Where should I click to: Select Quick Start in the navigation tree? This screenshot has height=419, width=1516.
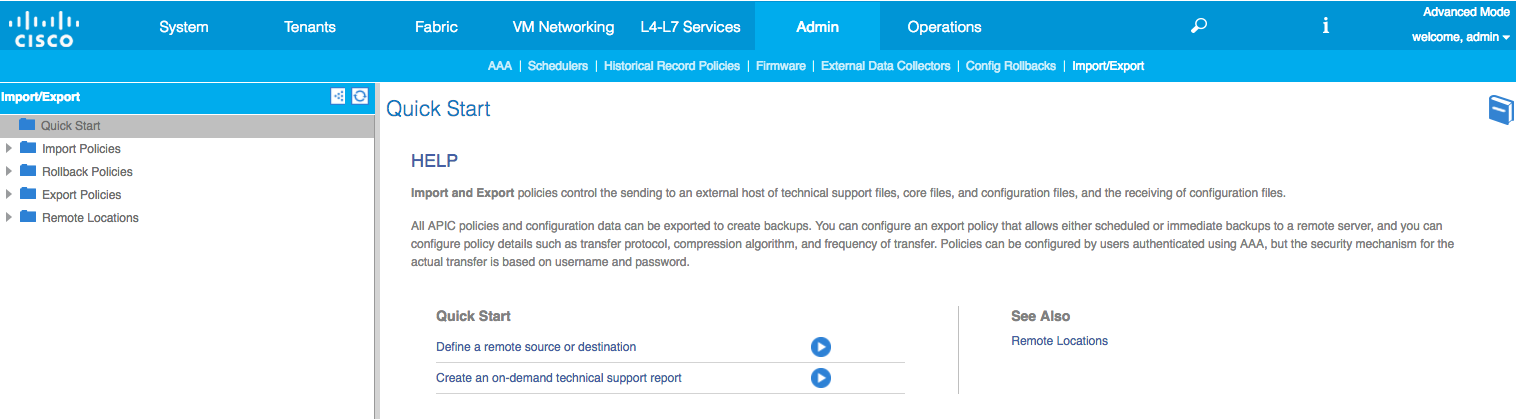(70, 126)
